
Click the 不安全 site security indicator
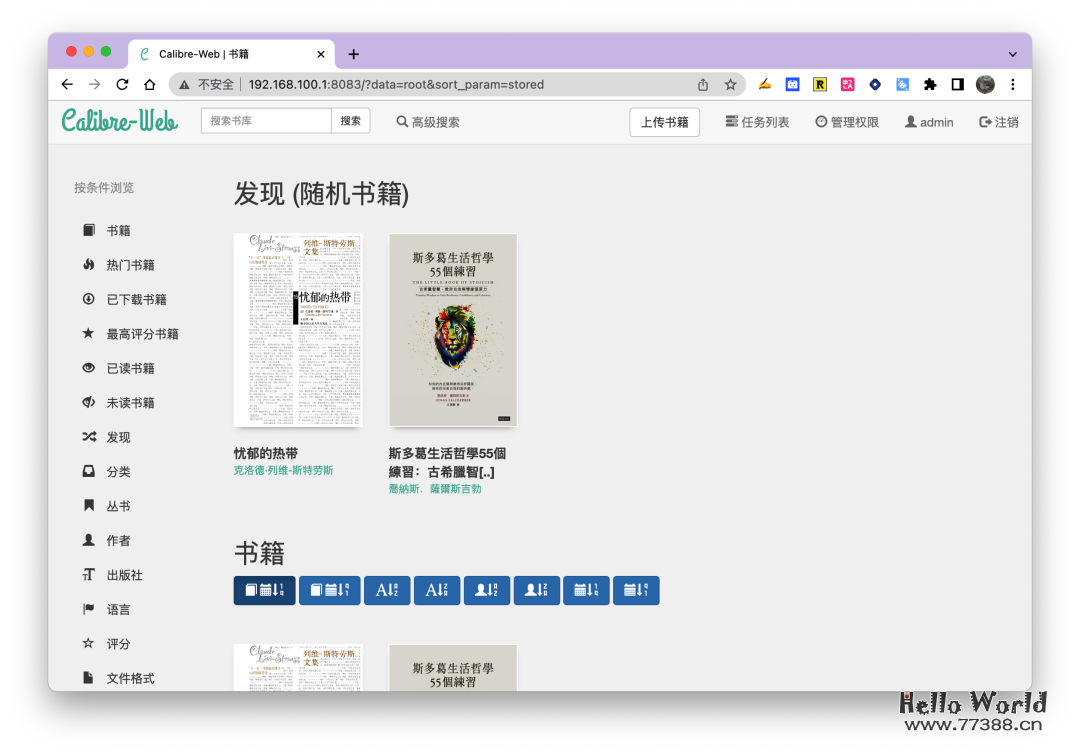pyautogui.click(x=207, y=84)
